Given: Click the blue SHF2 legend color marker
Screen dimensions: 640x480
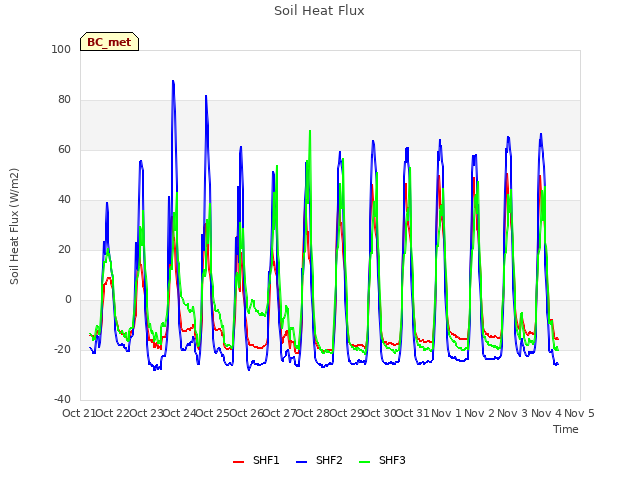Looking at the screenshot, I should coord(301,462).
